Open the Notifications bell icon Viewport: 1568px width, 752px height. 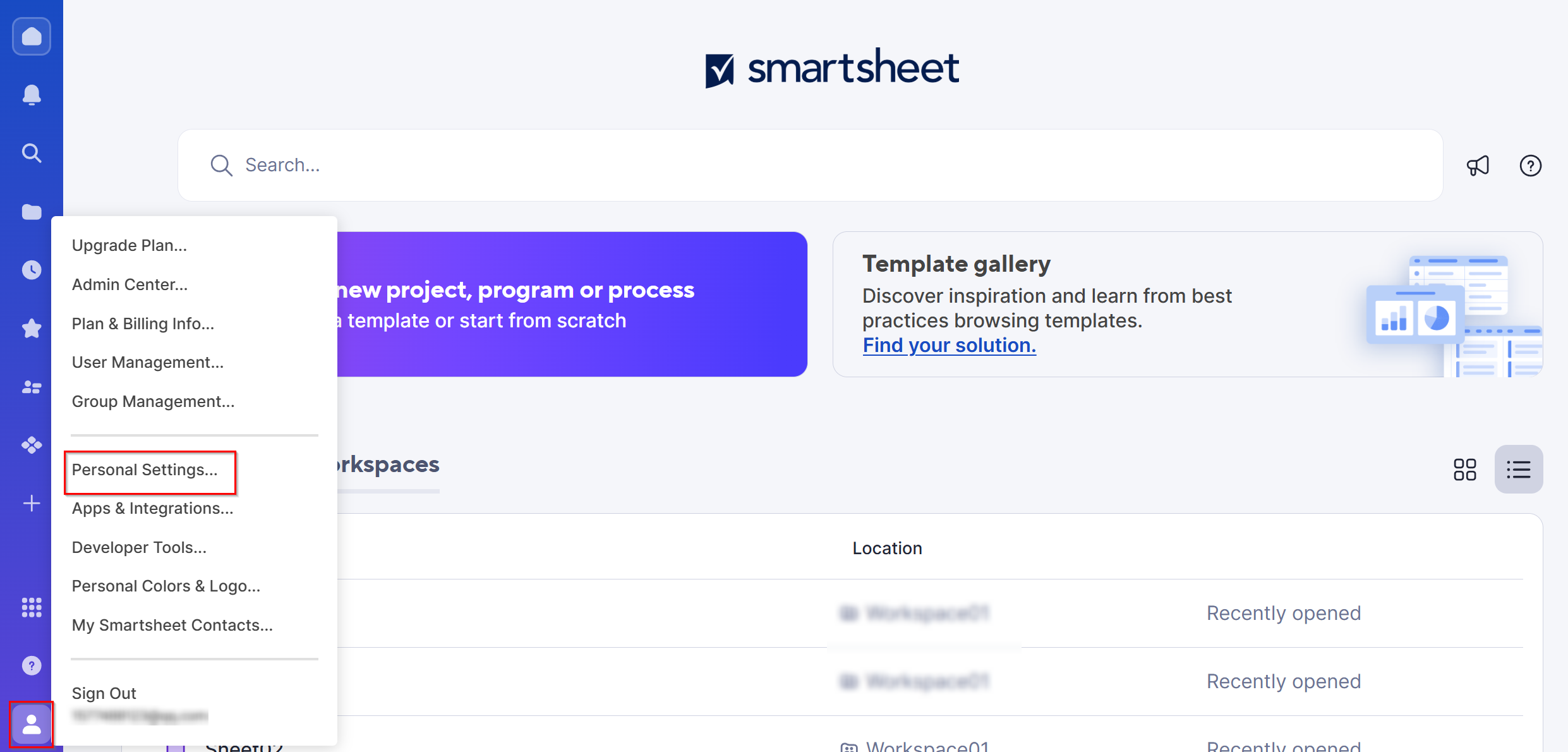[x=31, y=94]
